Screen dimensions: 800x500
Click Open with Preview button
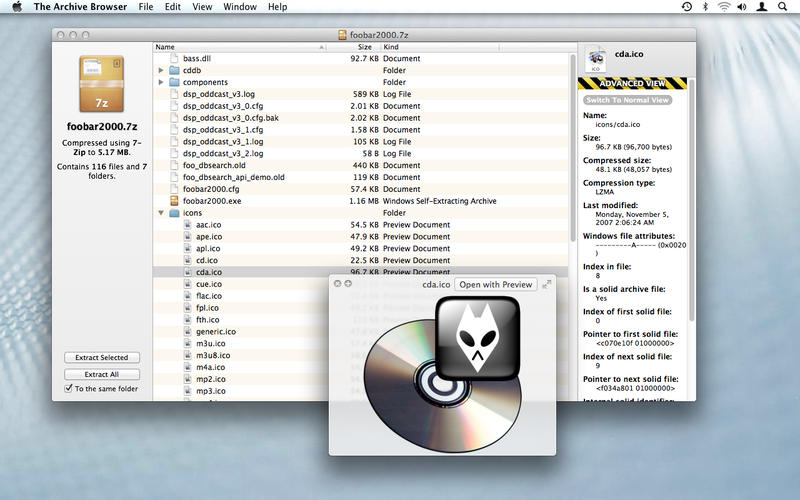pyautogui.click(x=495, y=284)
